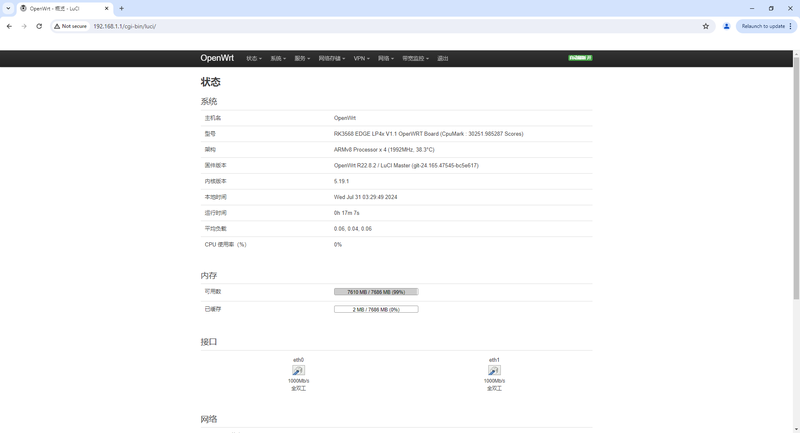Click the ARMv8 Processor architecture value

point(384,149)
